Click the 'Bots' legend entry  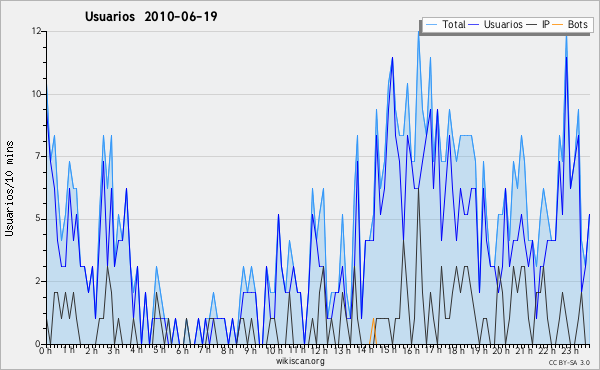coord(577,24)
